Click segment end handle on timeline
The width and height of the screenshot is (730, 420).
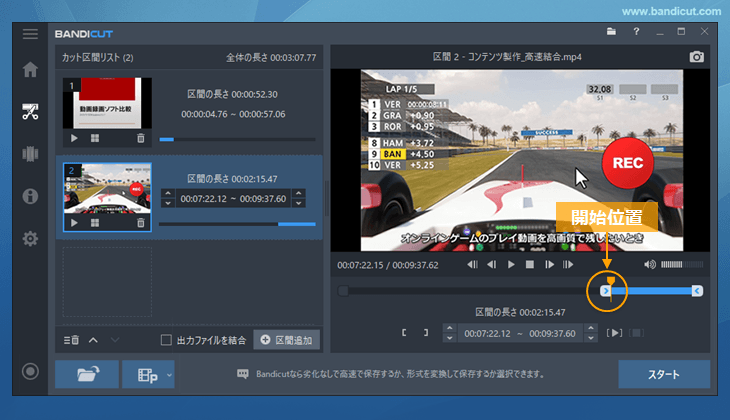[697, 291]
